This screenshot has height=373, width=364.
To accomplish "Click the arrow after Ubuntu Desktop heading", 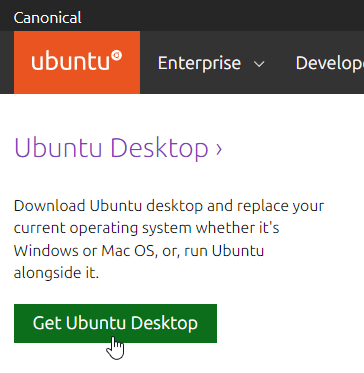I will coord(219,149).
